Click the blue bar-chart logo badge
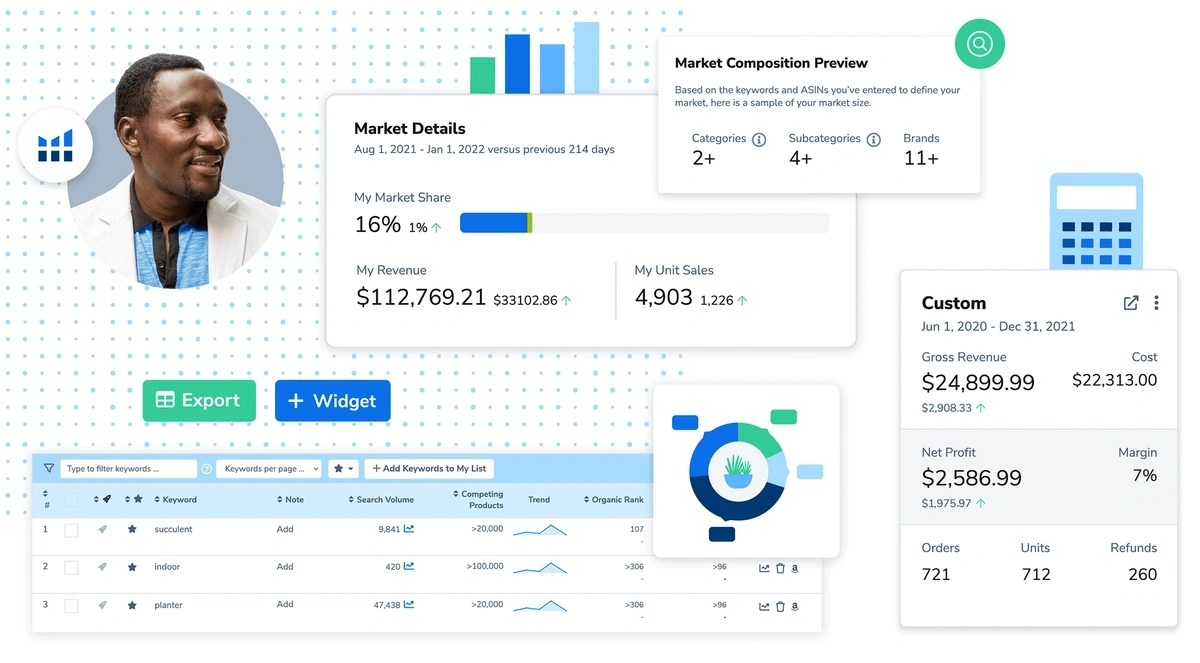This screenshot has width=1200, height=663. 56,146
